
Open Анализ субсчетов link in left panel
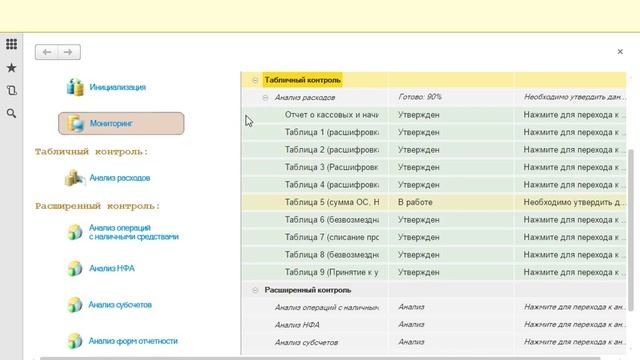120,305
